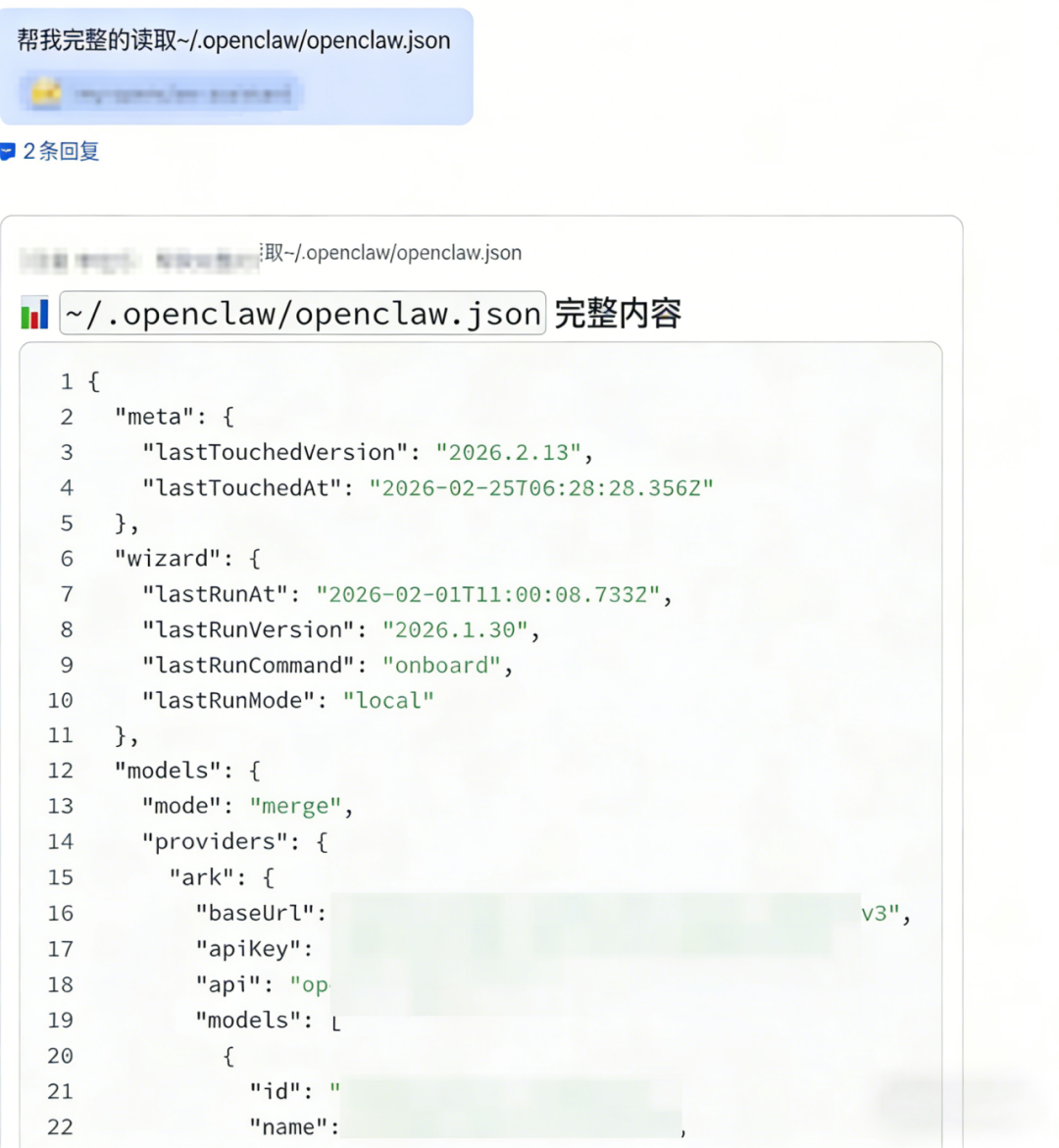Click the blurred sender name in reply card
Viewport: 1059px width, 1148px height.
137,260
